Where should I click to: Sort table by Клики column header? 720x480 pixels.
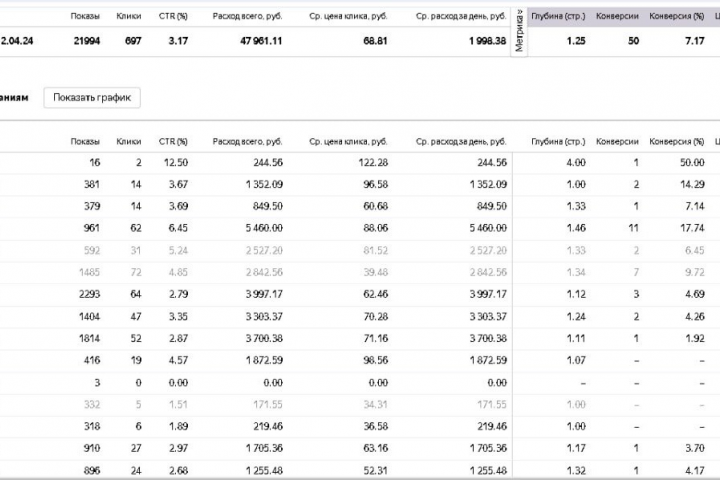[x=128, y=141]
